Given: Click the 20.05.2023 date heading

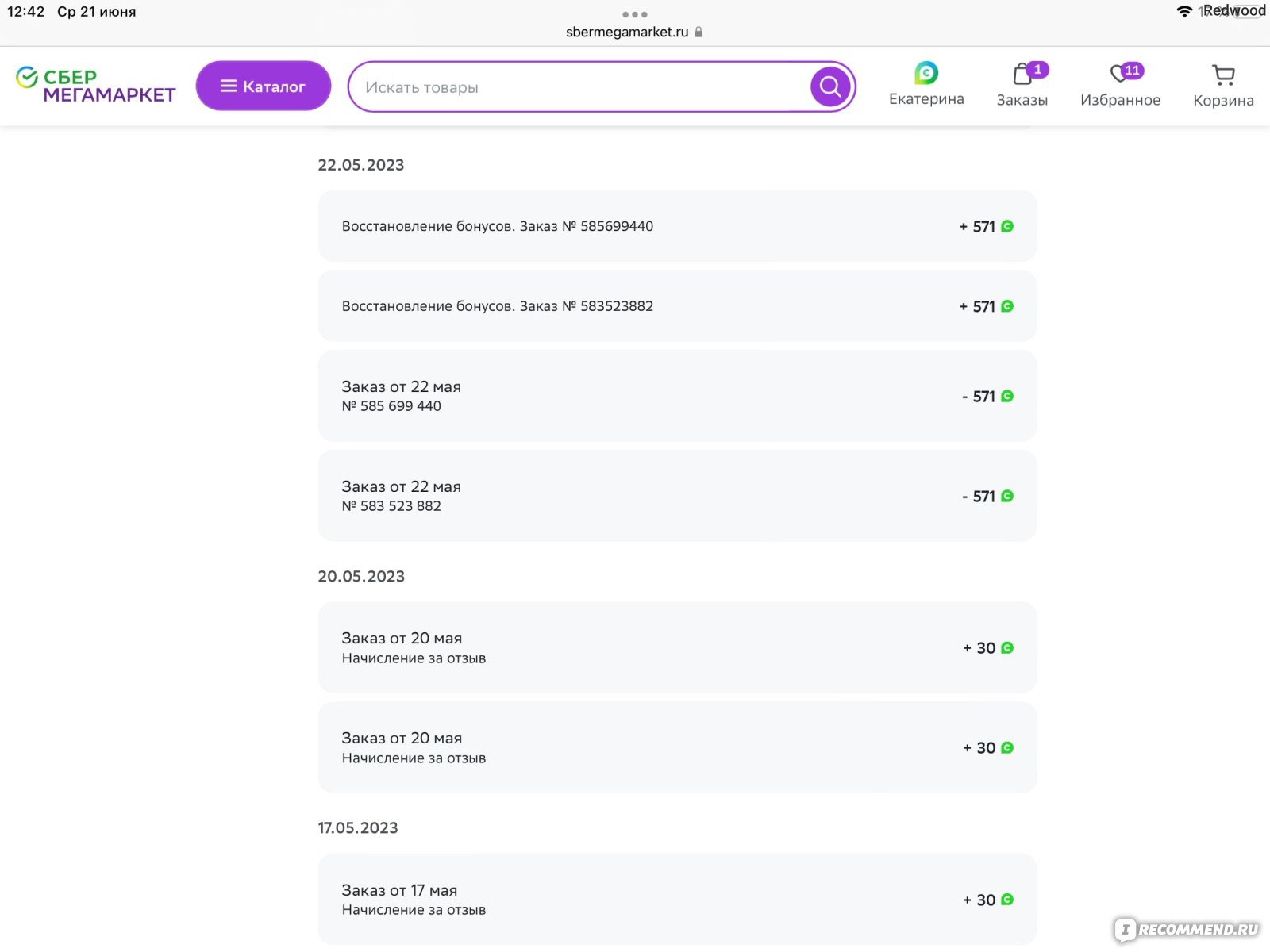Looking at the screenshot, I should click(361, 577).
